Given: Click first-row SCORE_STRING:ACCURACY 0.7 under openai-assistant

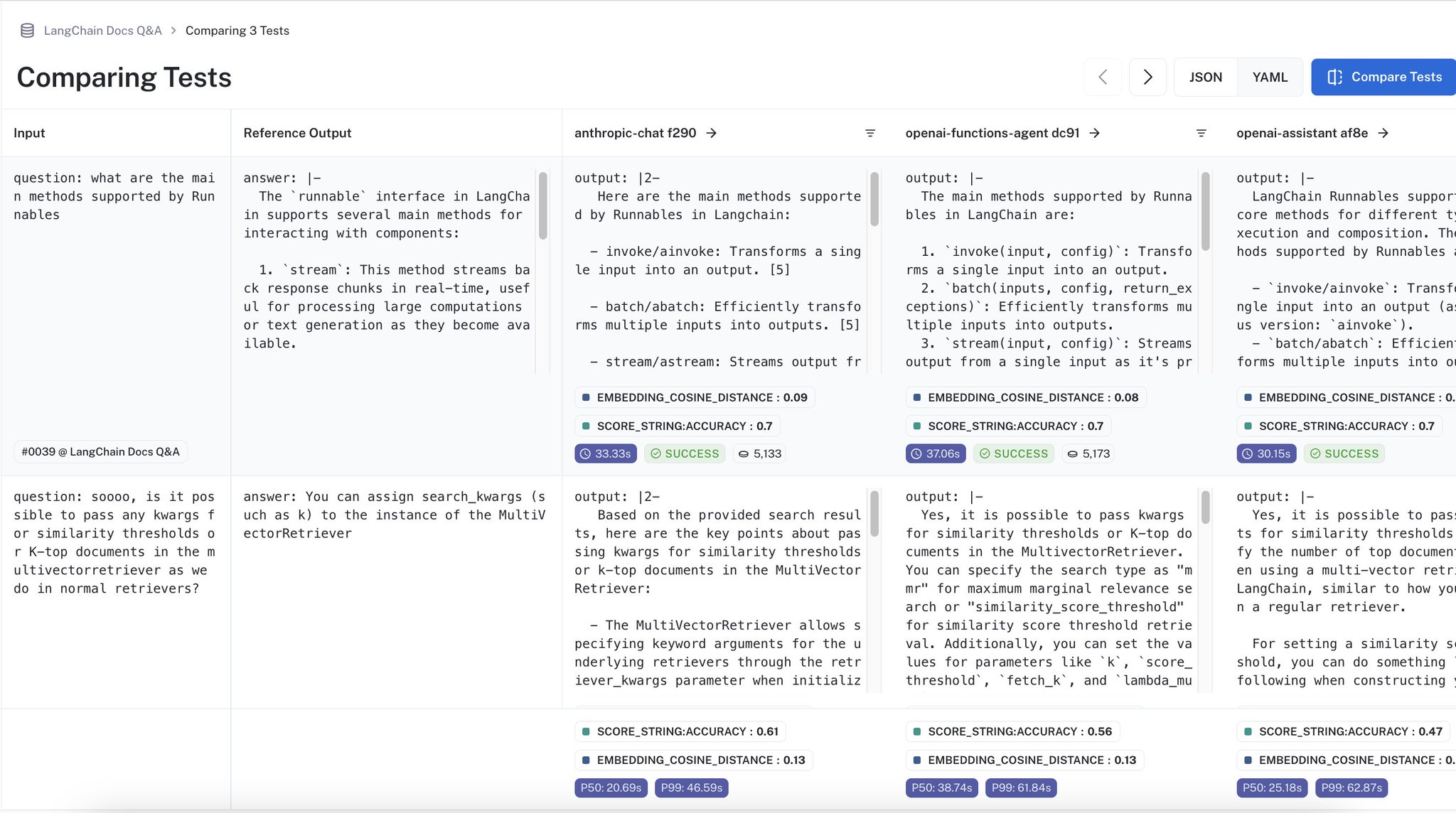Looking at the screenshot, I should pyautogui.click(x=1339, y=426).
